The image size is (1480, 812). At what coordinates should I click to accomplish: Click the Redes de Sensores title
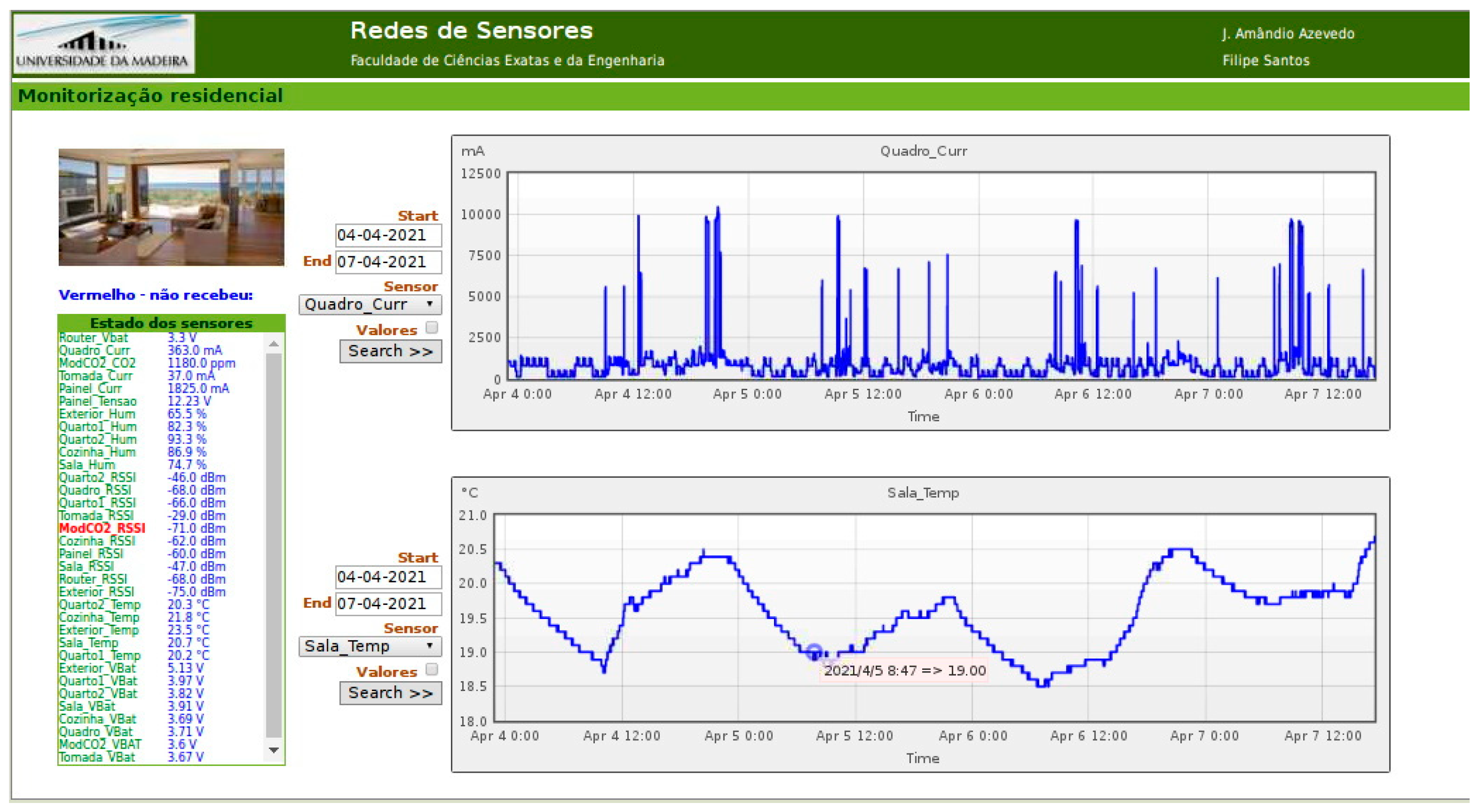pyautogui.click(x=471, y=30)
